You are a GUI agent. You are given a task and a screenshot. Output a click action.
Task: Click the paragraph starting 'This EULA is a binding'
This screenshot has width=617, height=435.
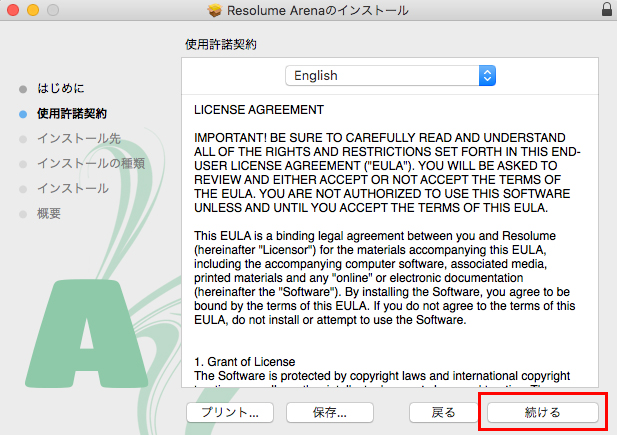pos(384,278)
